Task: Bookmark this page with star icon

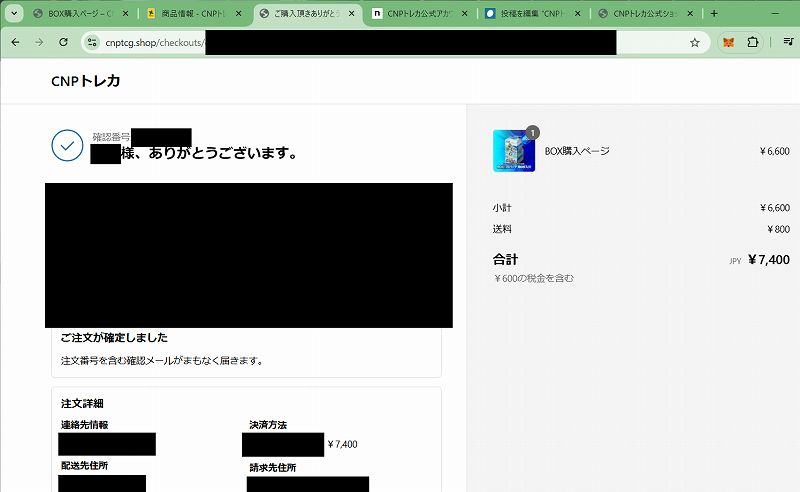Action: click(x=694, y=42)
